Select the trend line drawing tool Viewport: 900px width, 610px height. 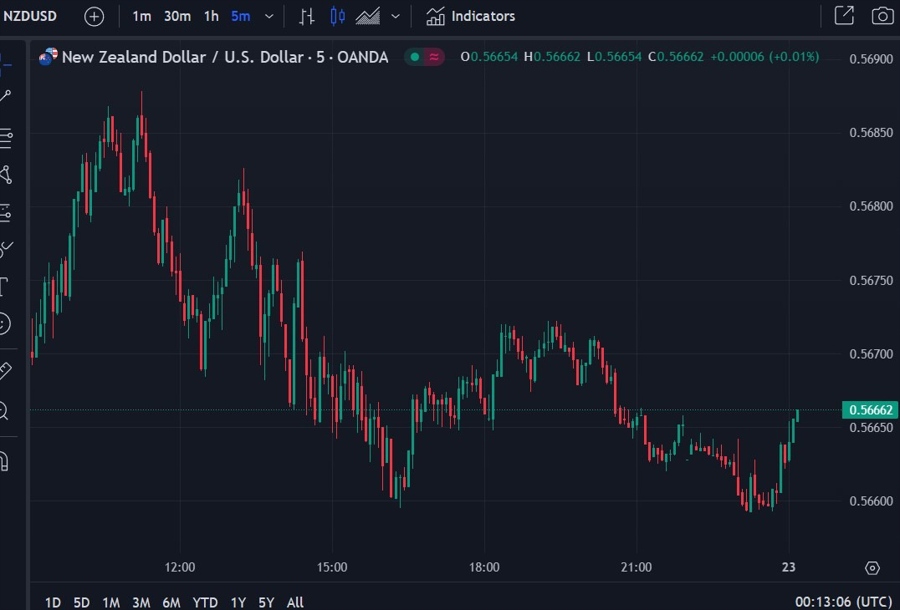tap(6, 96)
